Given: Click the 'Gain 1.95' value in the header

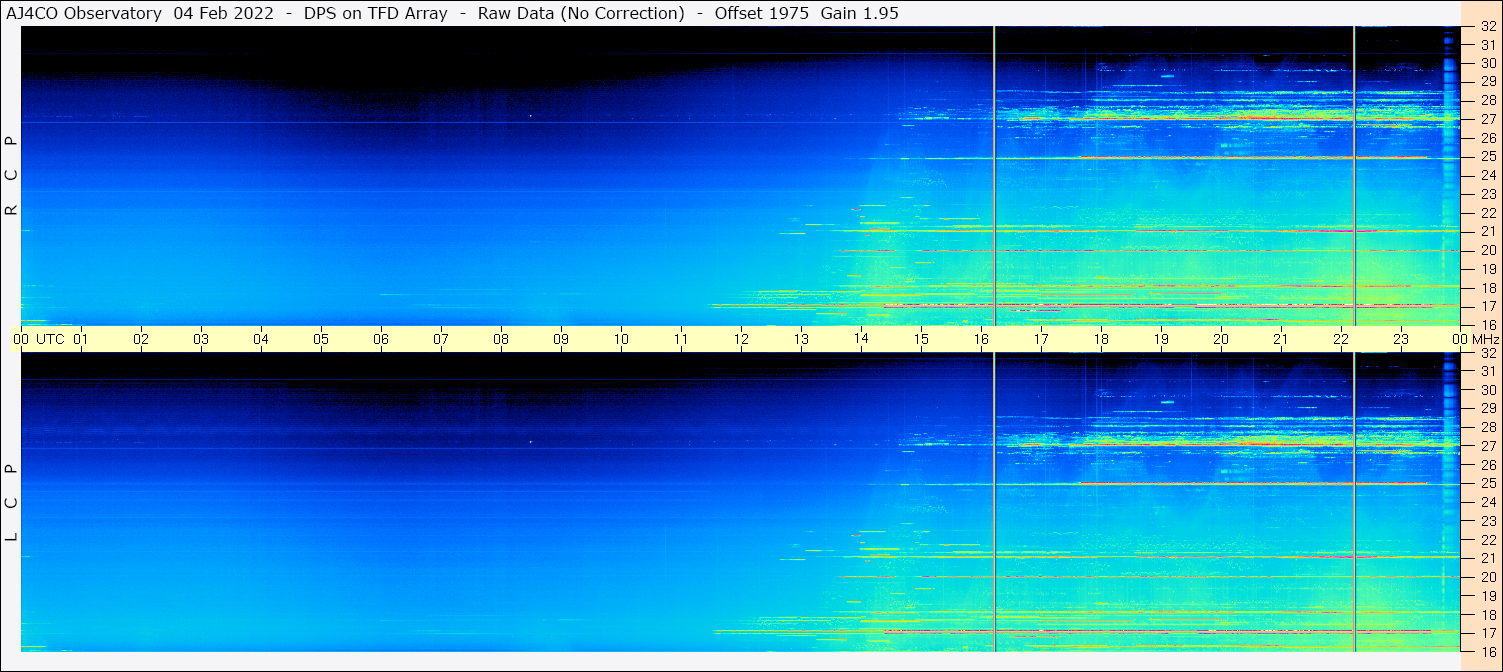Looking at the screenshot, I should 858,13.
